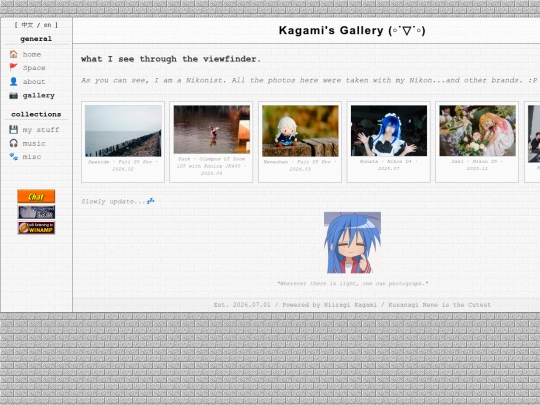The image size is (540, 405).
Task: Switch language to en
Action: pos(48,25)
